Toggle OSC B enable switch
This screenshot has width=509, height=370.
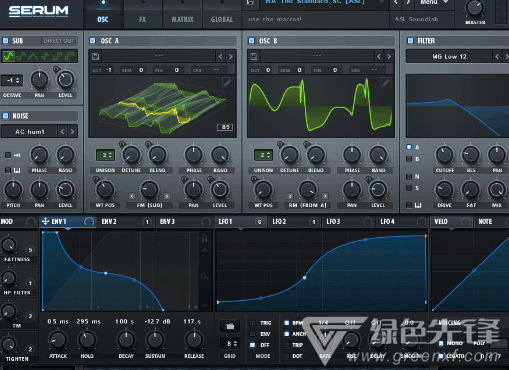[251, 41]
